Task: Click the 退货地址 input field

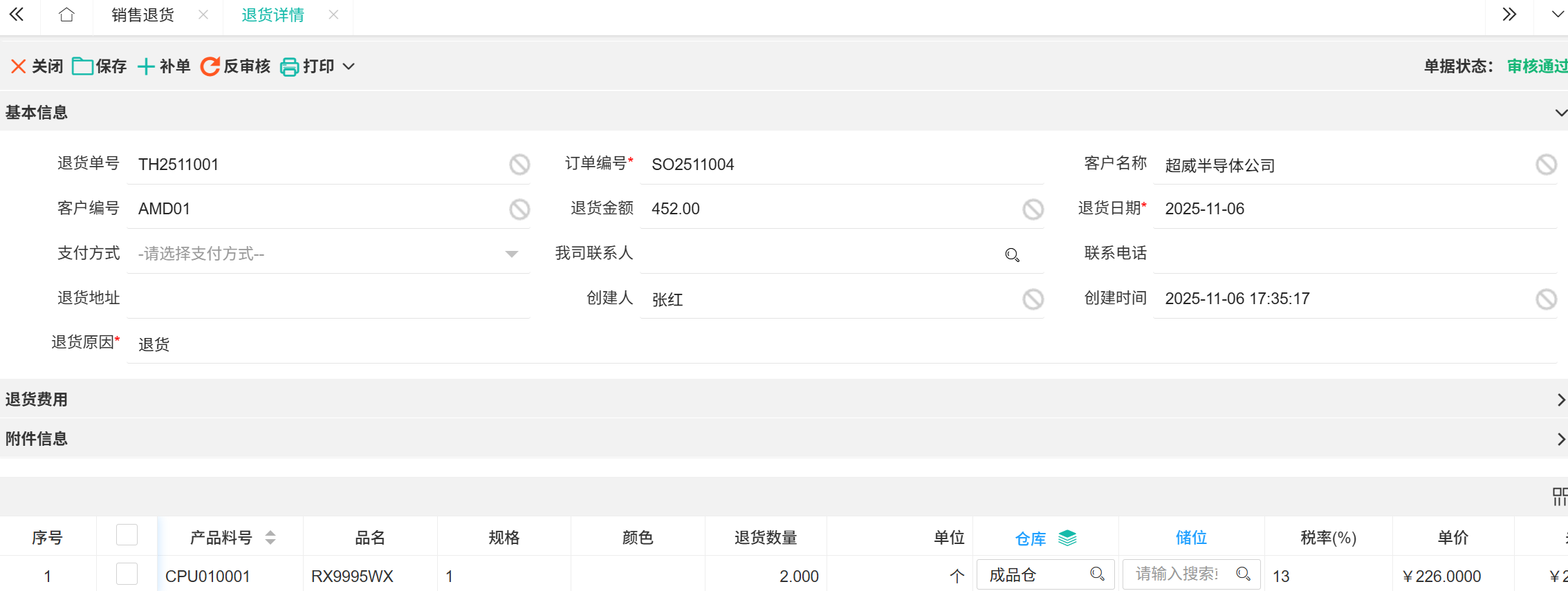Action: [329, 299]
